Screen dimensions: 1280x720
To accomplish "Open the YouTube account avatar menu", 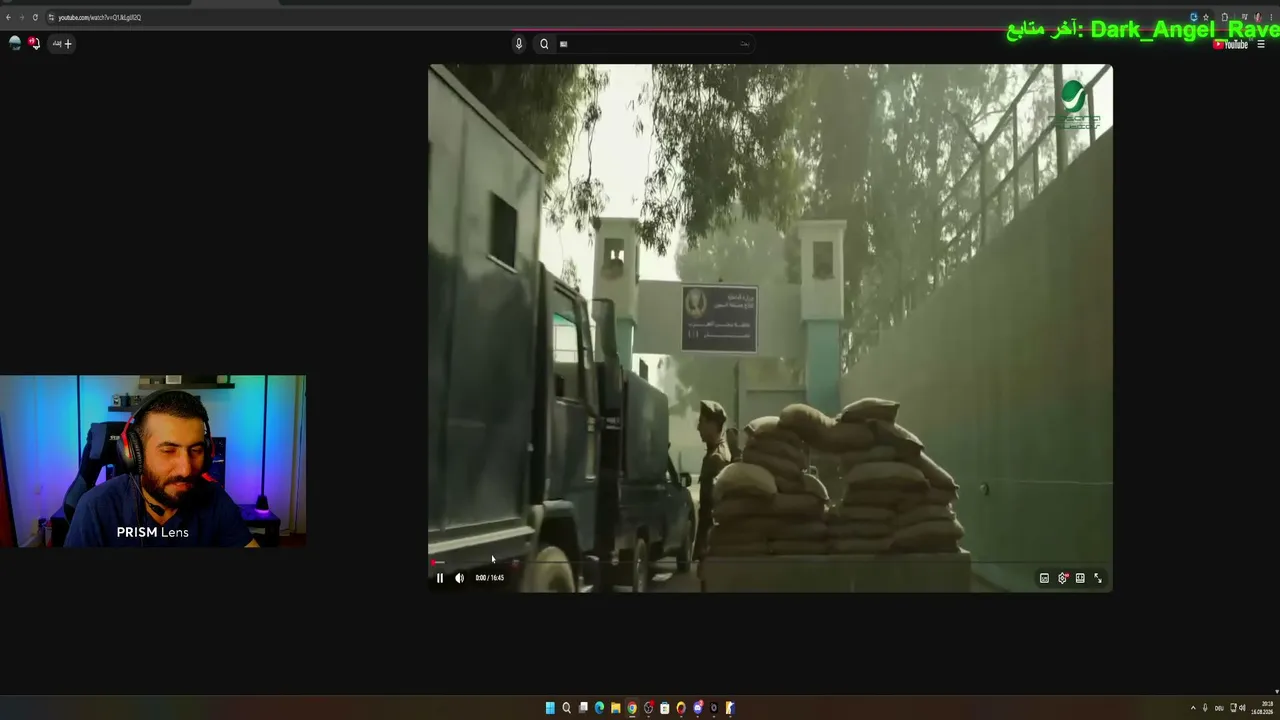I will (15, 43).
